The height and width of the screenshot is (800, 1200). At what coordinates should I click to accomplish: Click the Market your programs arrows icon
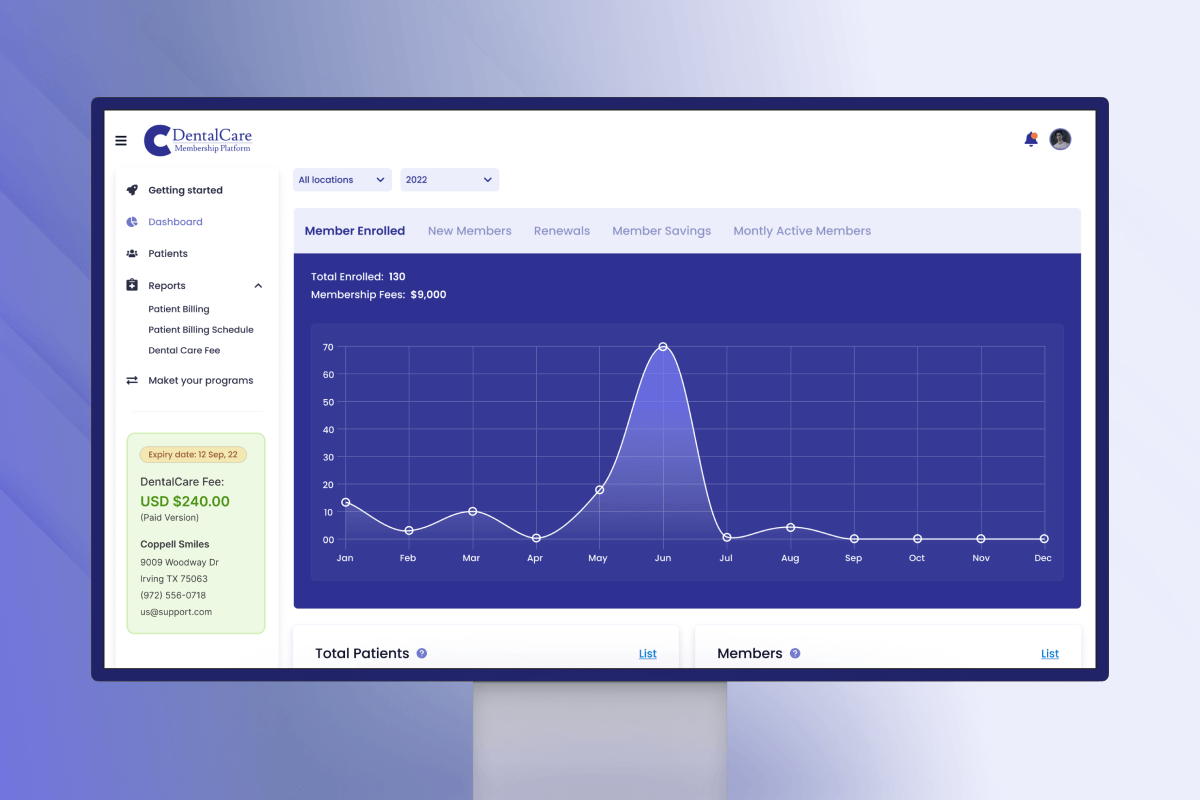tap(132, 380)
